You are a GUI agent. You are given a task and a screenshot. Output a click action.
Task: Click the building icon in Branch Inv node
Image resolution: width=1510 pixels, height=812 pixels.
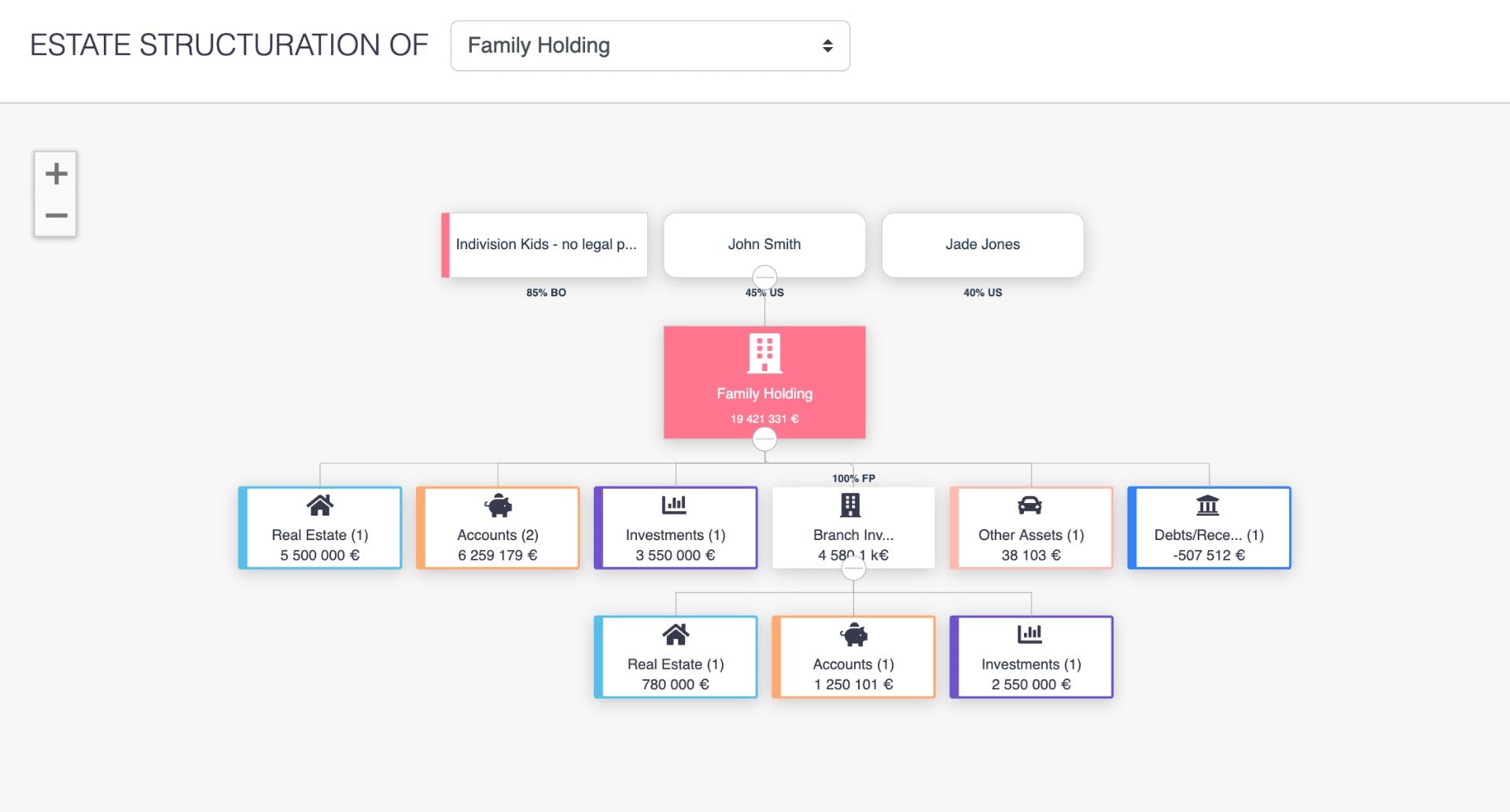(850, 505)
